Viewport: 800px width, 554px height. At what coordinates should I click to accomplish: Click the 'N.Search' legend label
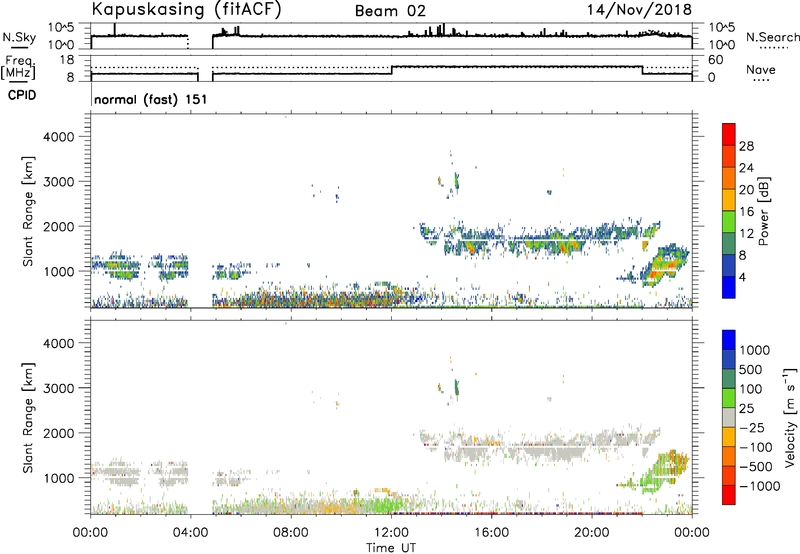click(x=772, y=37)
